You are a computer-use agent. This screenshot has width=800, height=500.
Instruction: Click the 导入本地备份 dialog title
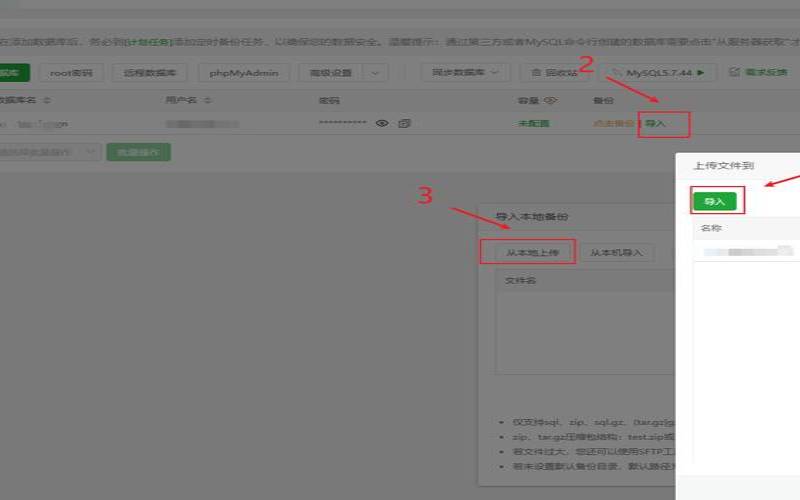[x=532, y=217]
